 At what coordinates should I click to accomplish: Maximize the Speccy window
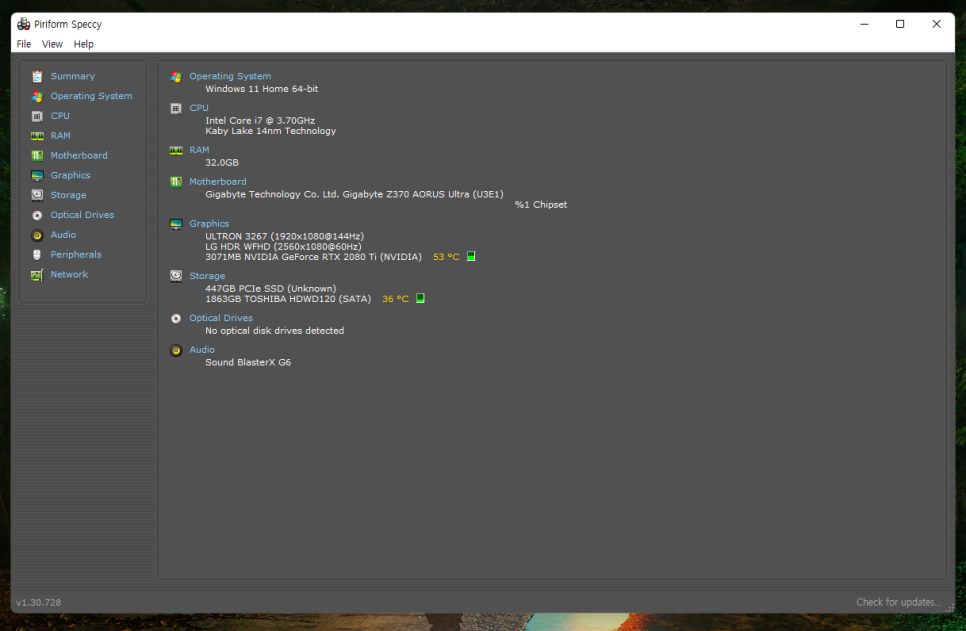900,24
